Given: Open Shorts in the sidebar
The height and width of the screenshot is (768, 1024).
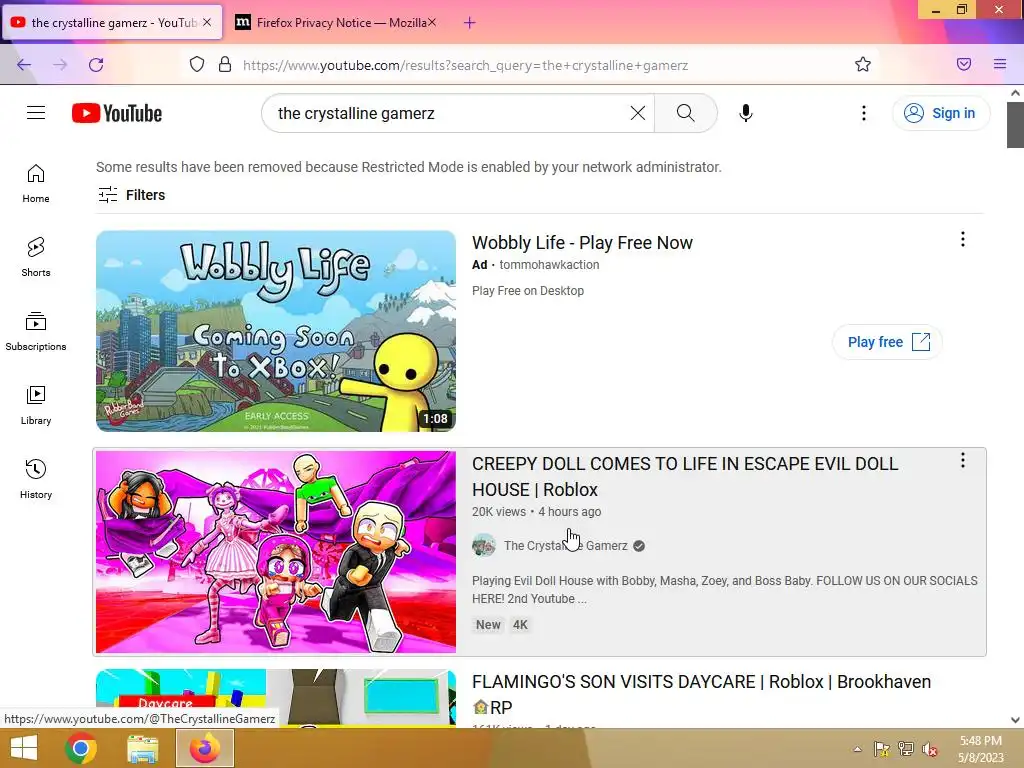Looking at the screenshot, I should coord(36,257).
